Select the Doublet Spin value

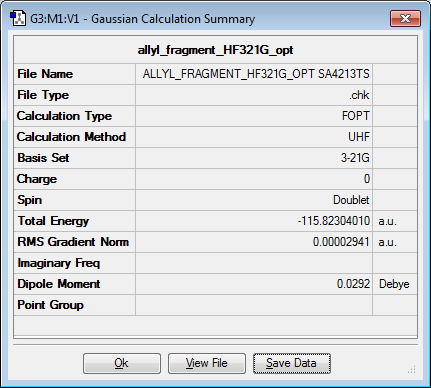(x=254, y=200)
